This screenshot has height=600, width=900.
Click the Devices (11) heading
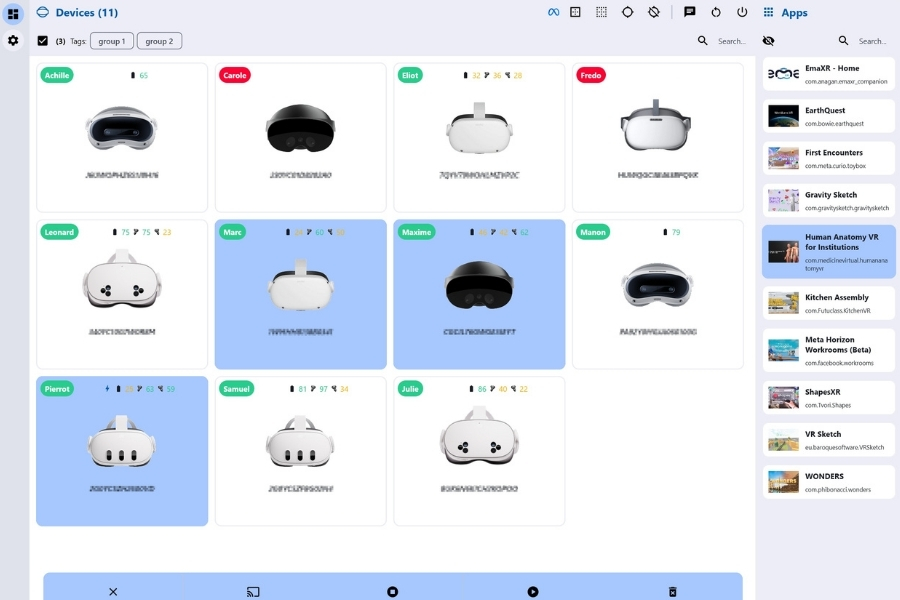coord(87,12)
